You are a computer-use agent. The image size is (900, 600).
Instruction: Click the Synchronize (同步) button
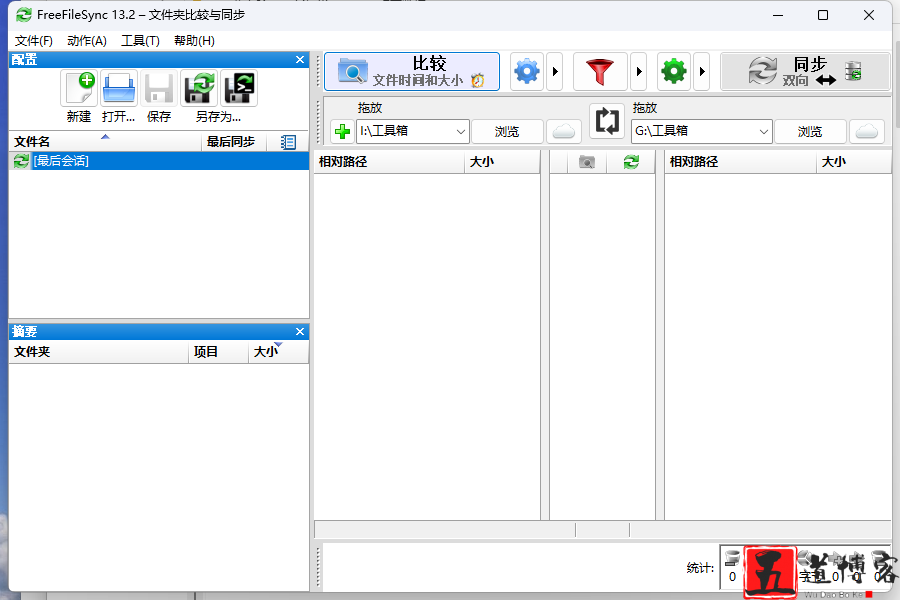tap(805, 72)
